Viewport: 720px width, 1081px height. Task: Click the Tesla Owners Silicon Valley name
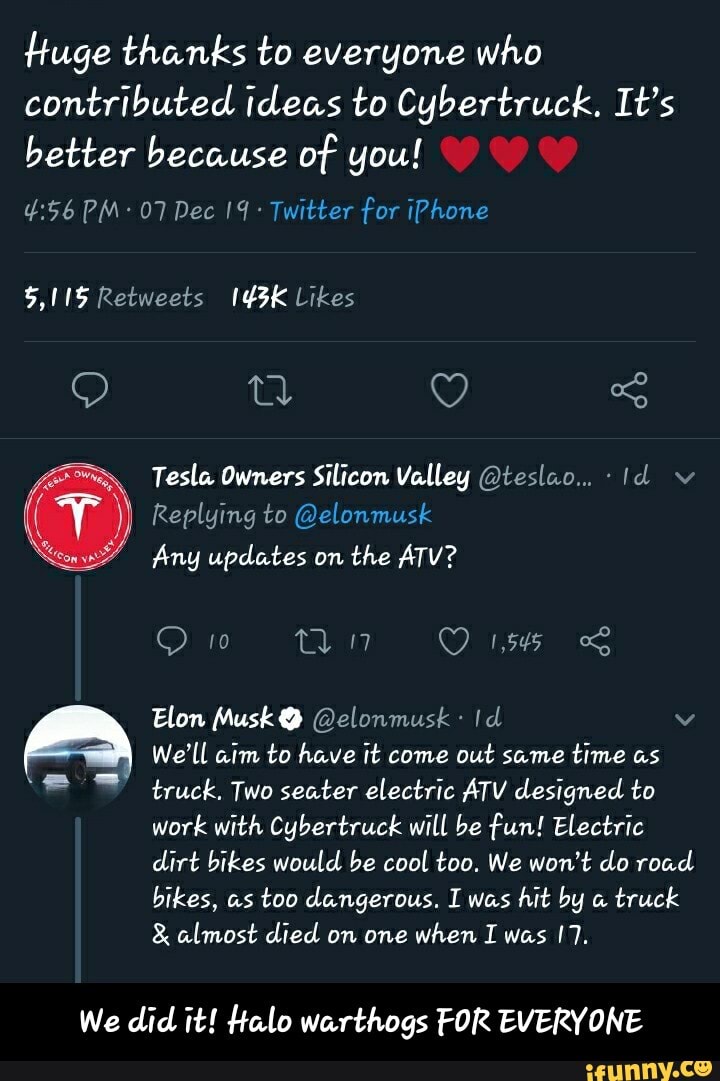point(310,479)
